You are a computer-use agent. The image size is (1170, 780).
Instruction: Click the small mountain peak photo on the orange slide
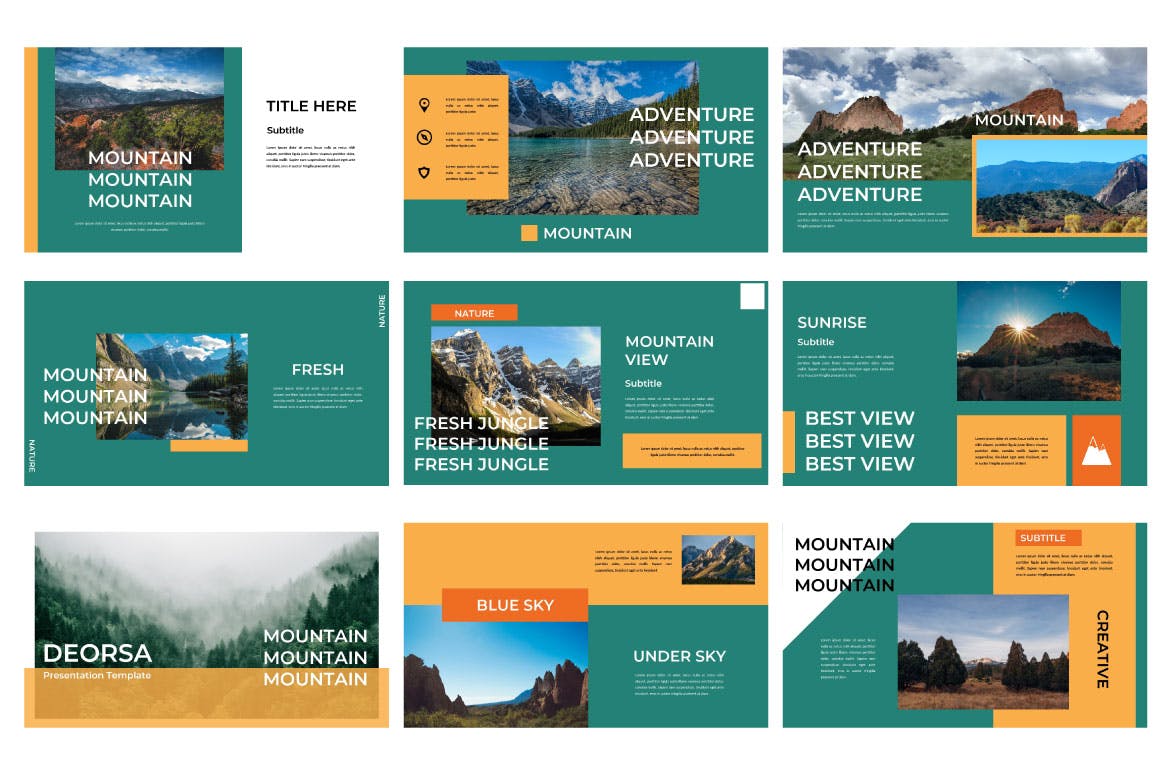coord(718,559)
